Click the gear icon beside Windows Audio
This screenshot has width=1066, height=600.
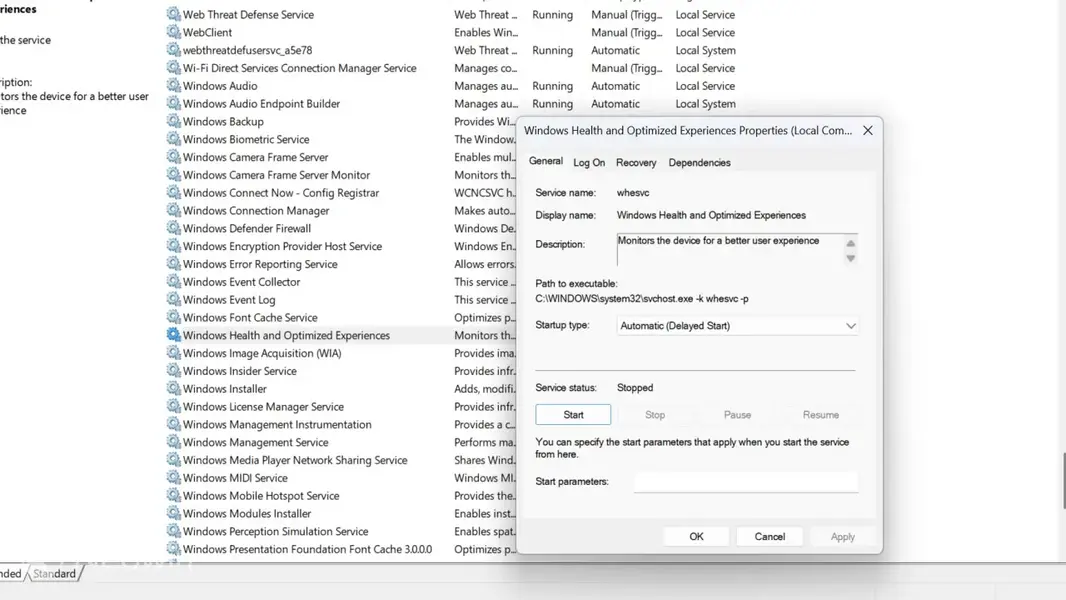point(173,86)
